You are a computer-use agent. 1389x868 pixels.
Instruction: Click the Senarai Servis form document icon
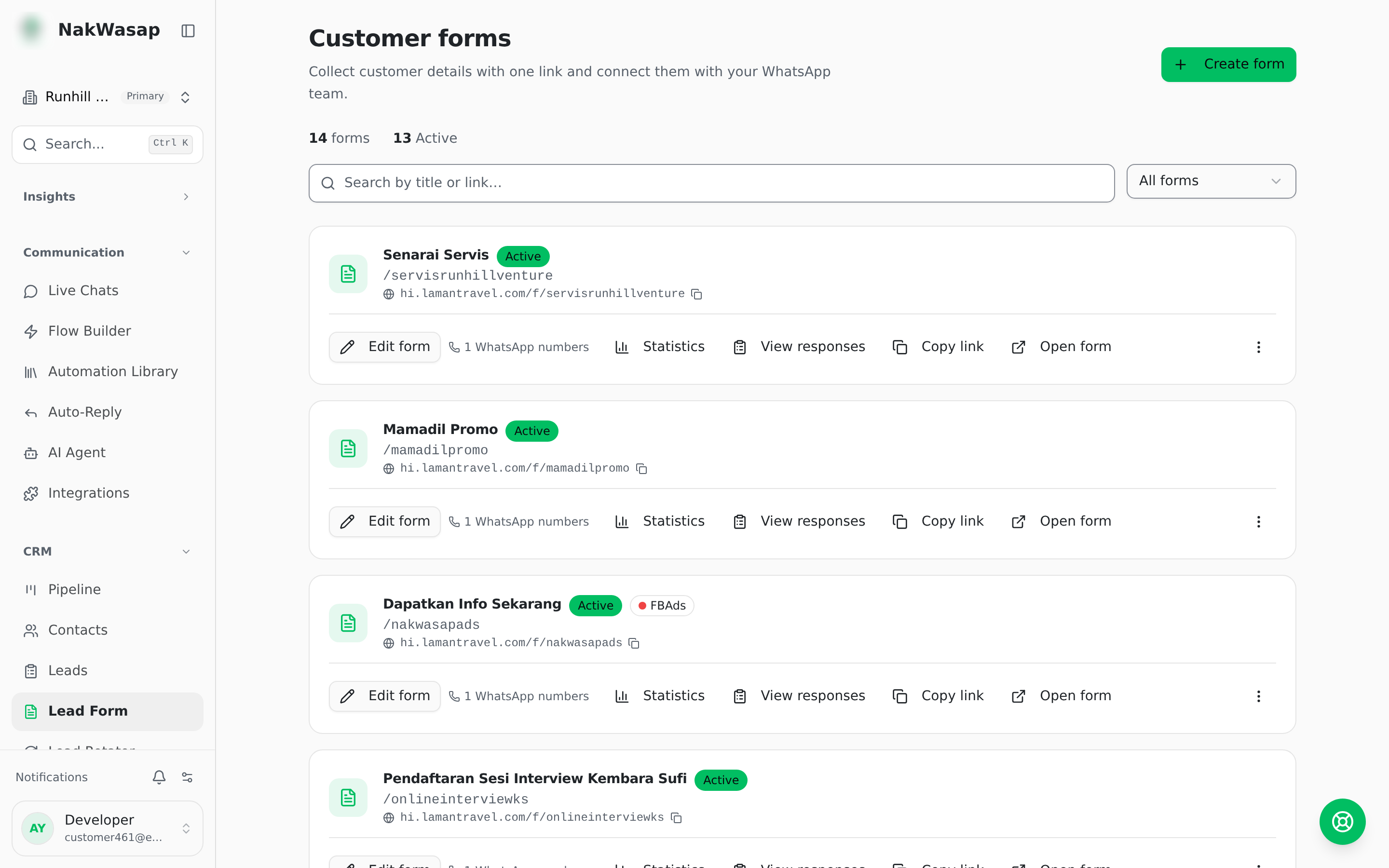tap(348, 274)
